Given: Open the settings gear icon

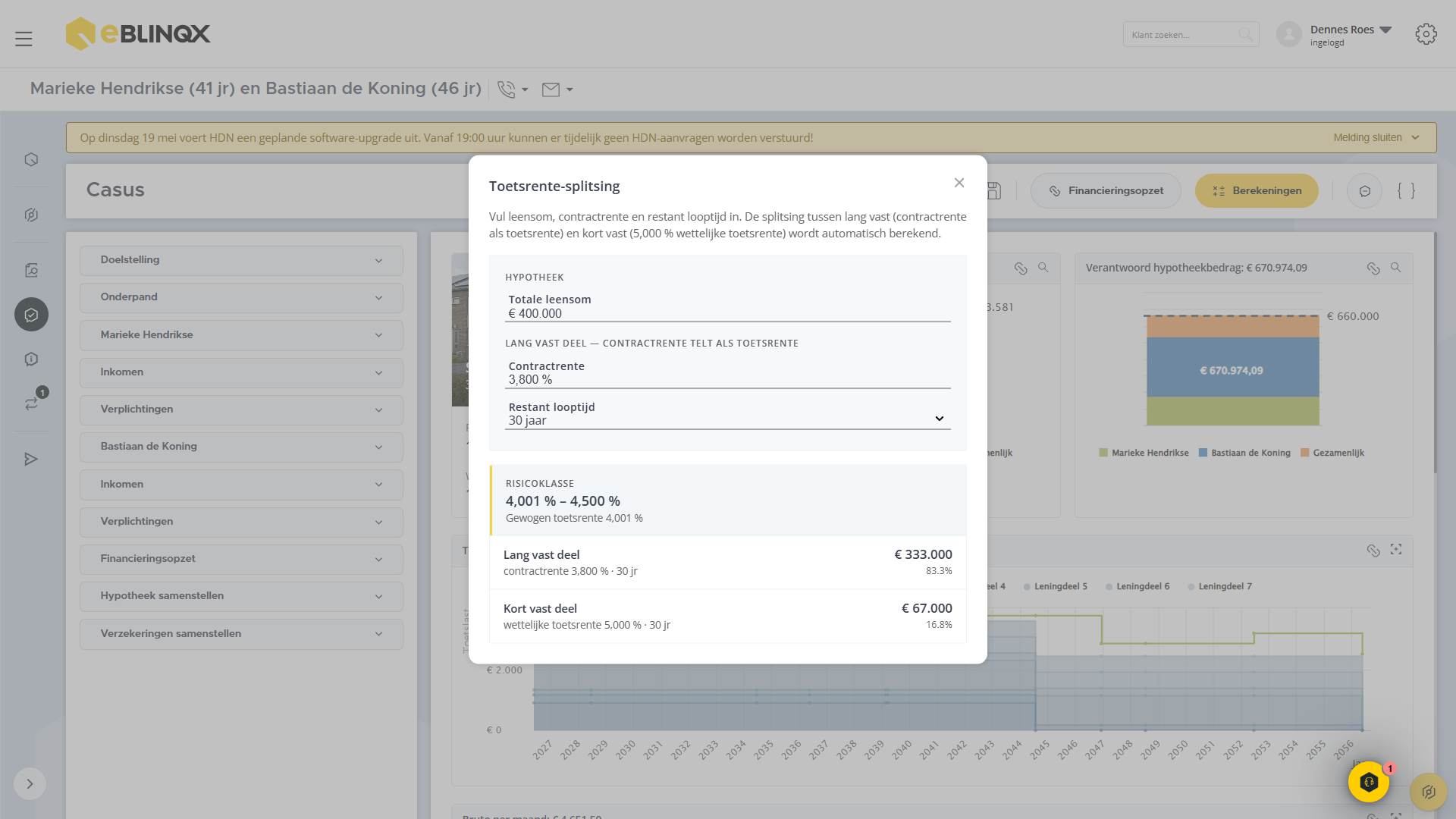Looking at the screenshot, I should click(1426, 34).
